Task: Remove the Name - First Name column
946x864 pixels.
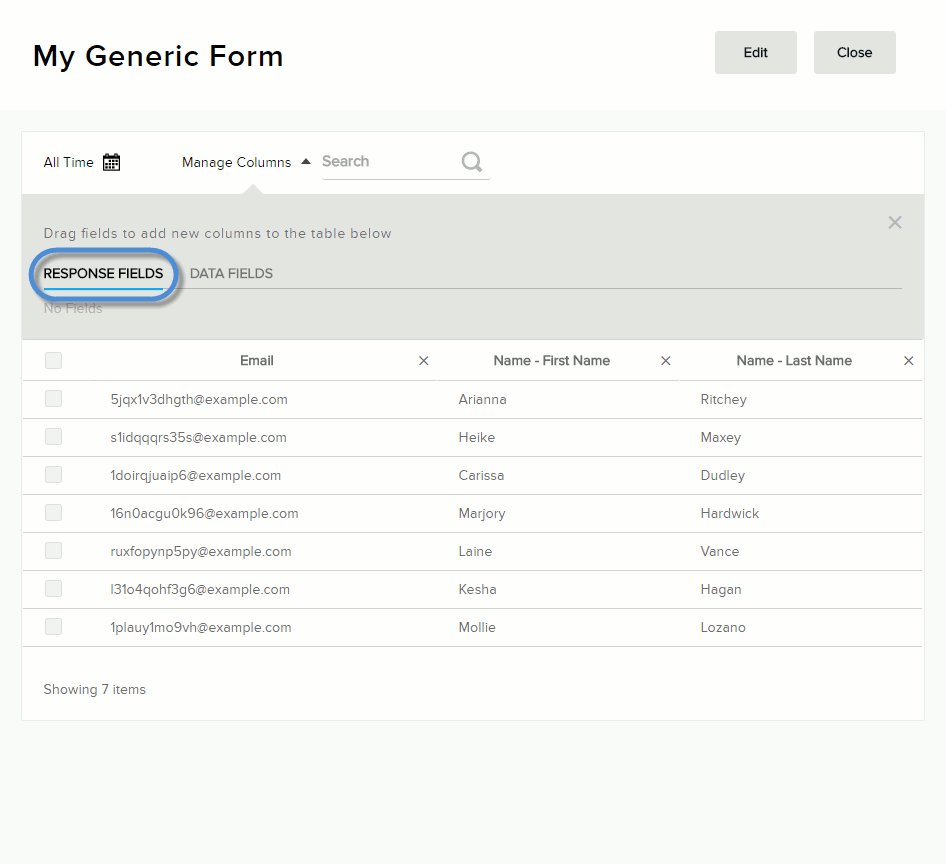Action: [x=666, y=361]
